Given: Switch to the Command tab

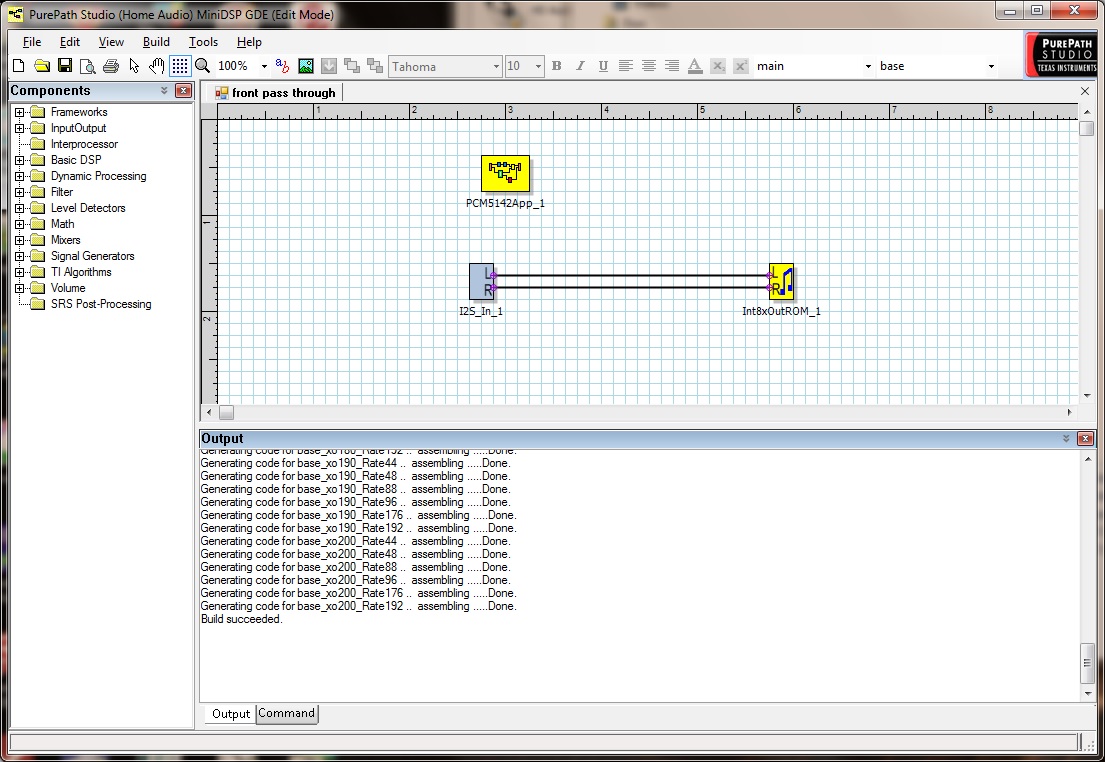Looking at the screenshot, I should tap(287, 713).
